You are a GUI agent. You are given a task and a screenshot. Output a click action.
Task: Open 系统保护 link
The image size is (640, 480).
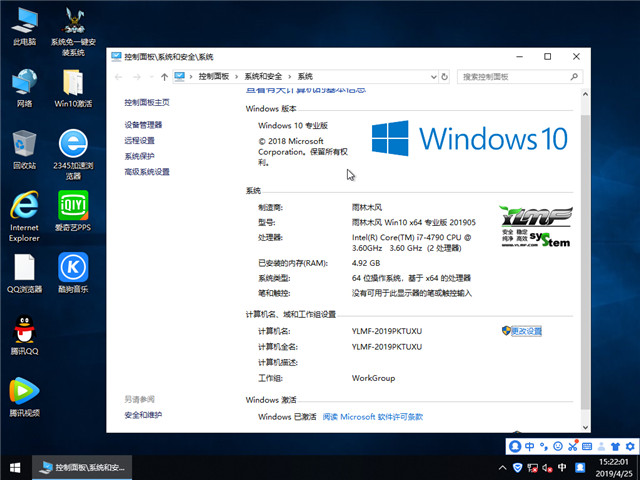[x=140, y=156]
